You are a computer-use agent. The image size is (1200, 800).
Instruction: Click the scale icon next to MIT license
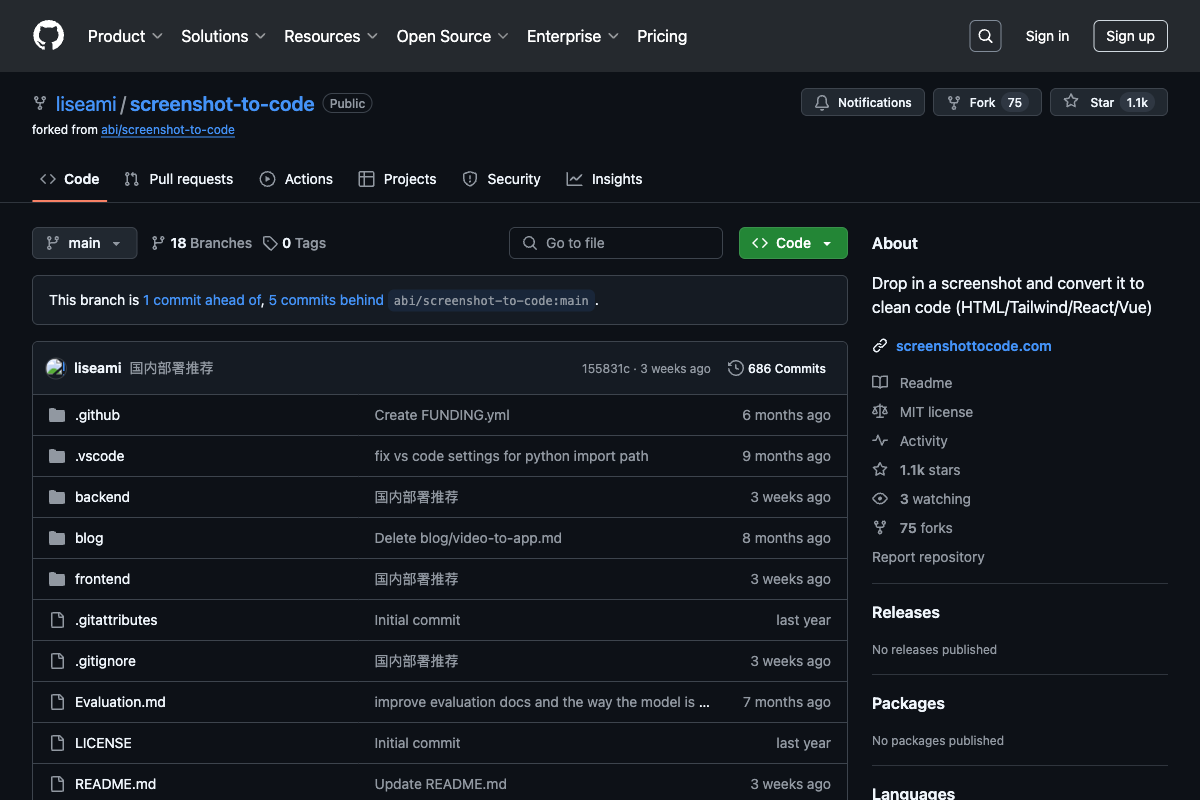880,412
